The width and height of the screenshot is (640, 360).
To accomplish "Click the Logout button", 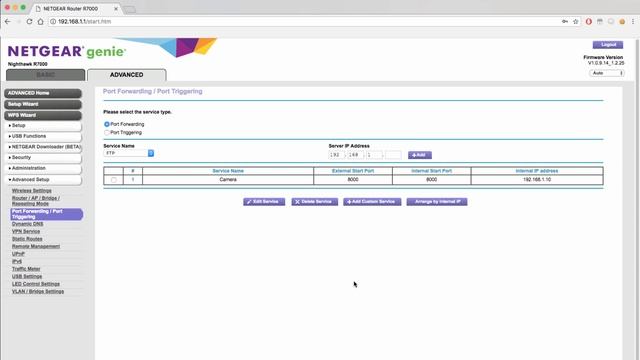I will (x=608, y=44).
